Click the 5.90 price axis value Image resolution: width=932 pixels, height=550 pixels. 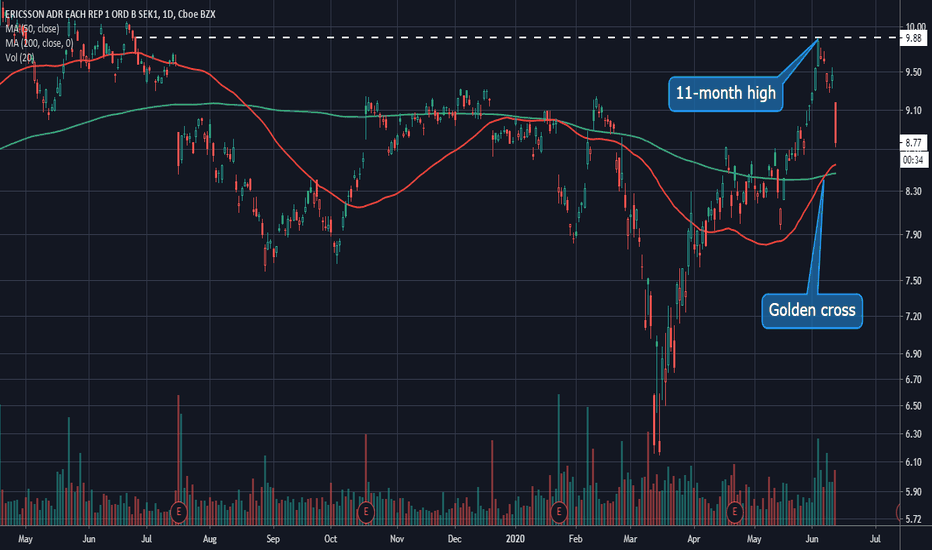tap(913, 492)
